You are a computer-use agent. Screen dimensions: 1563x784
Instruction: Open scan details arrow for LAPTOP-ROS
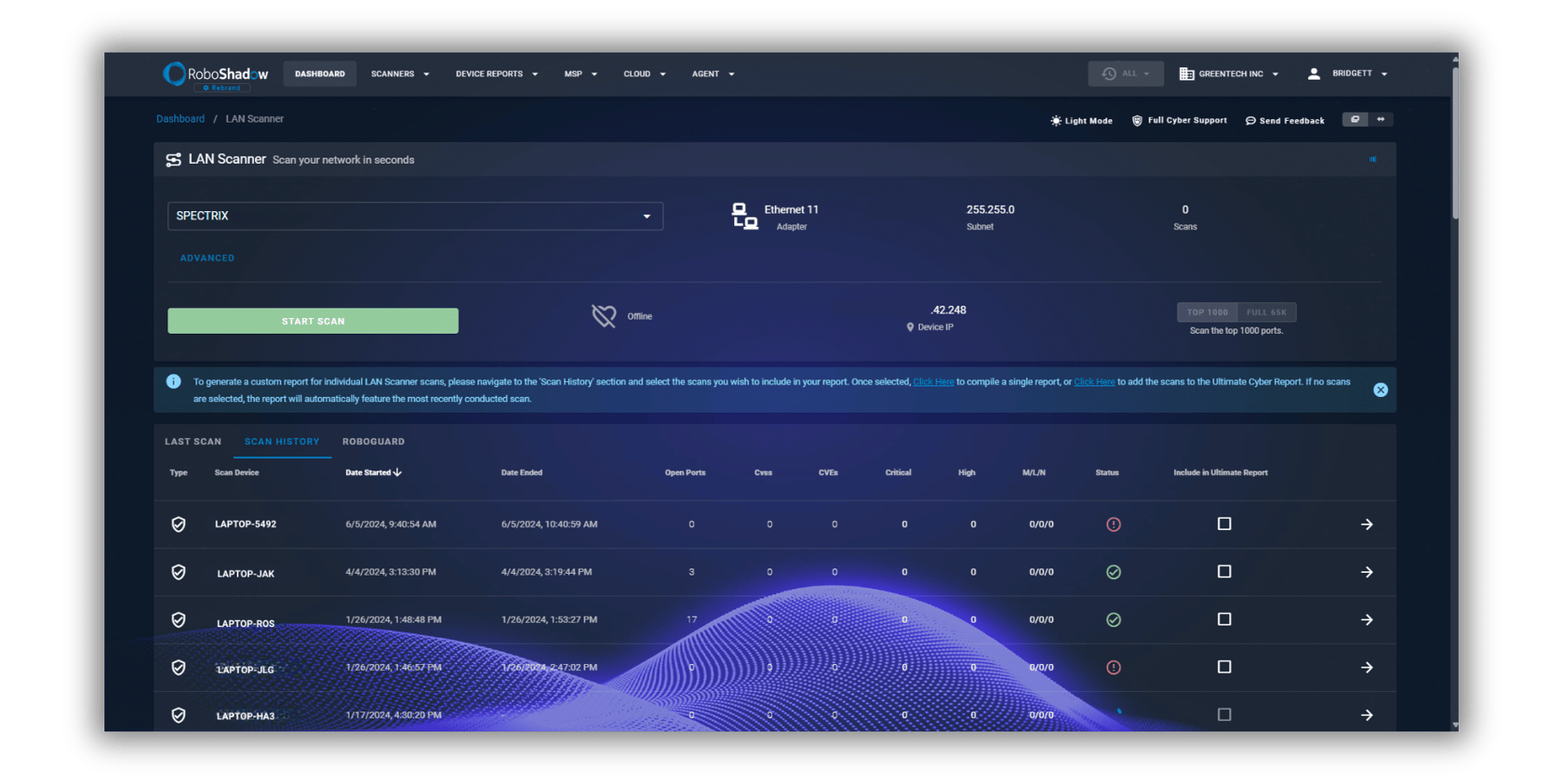click(1367, 619)
